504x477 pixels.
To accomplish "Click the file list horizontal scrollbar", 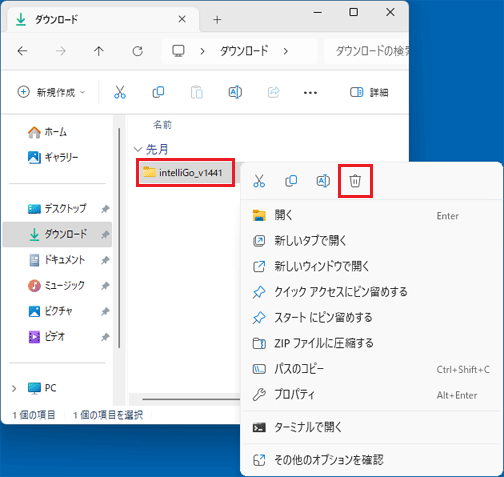I will [191, 399].
